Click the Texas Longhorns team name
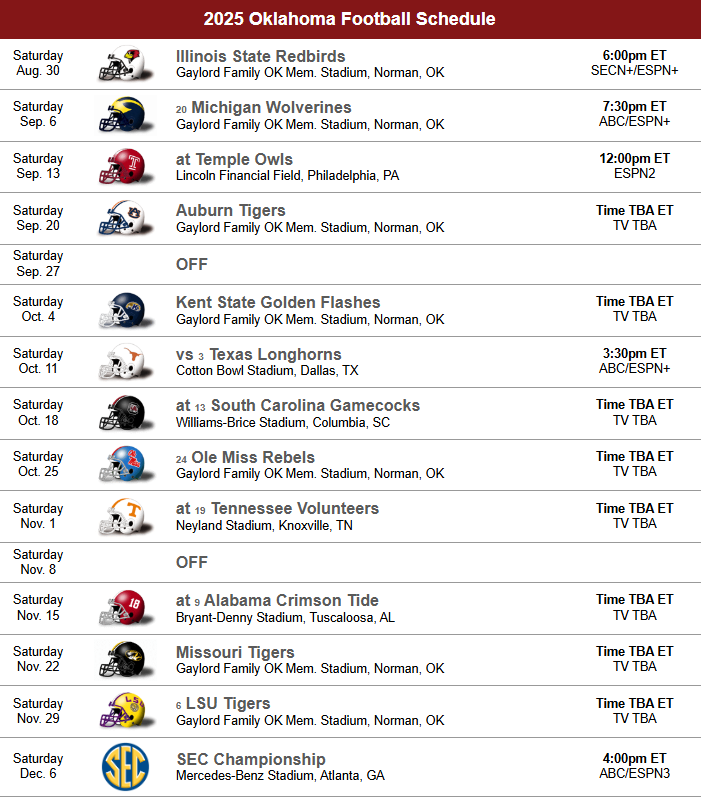 tap(275, 354)
